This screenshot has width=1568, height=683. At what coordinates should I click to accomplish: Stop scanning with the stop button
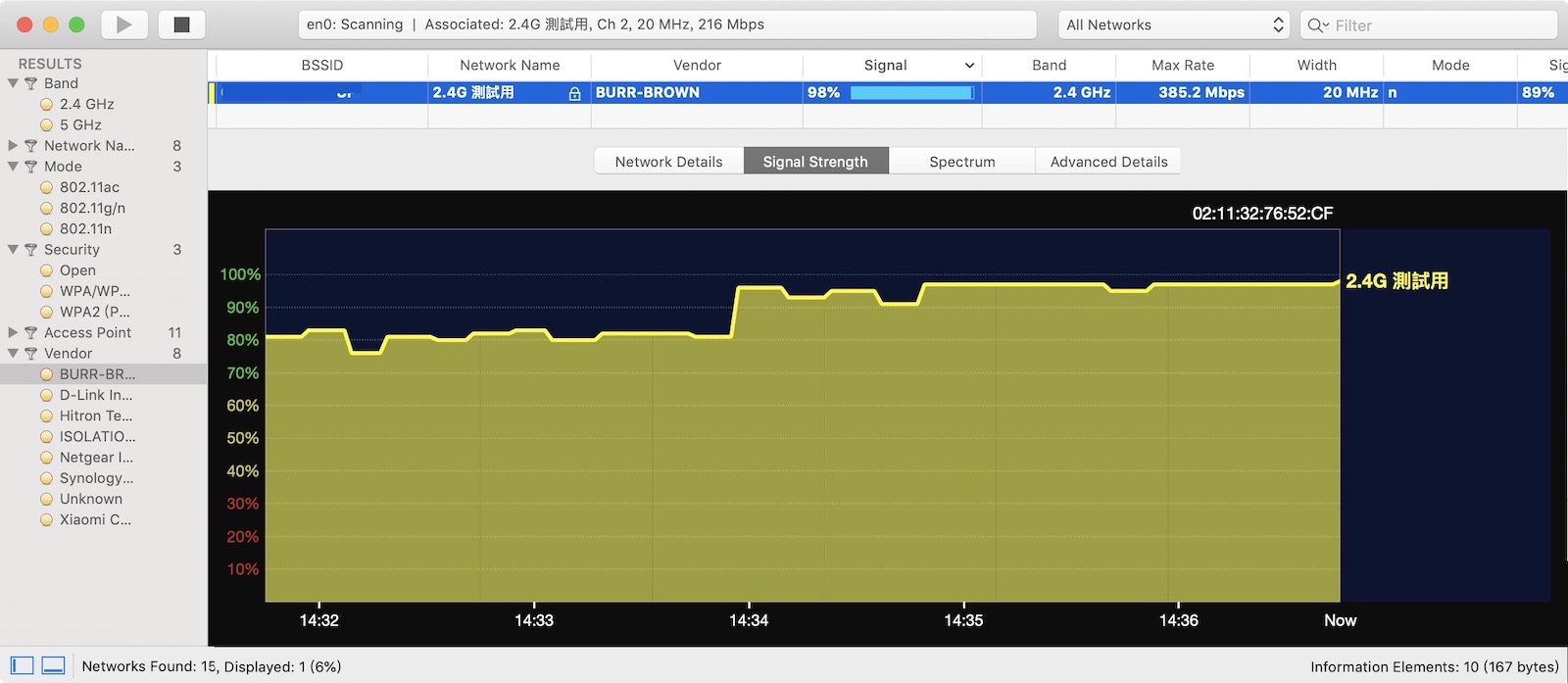tap(181, 24)
